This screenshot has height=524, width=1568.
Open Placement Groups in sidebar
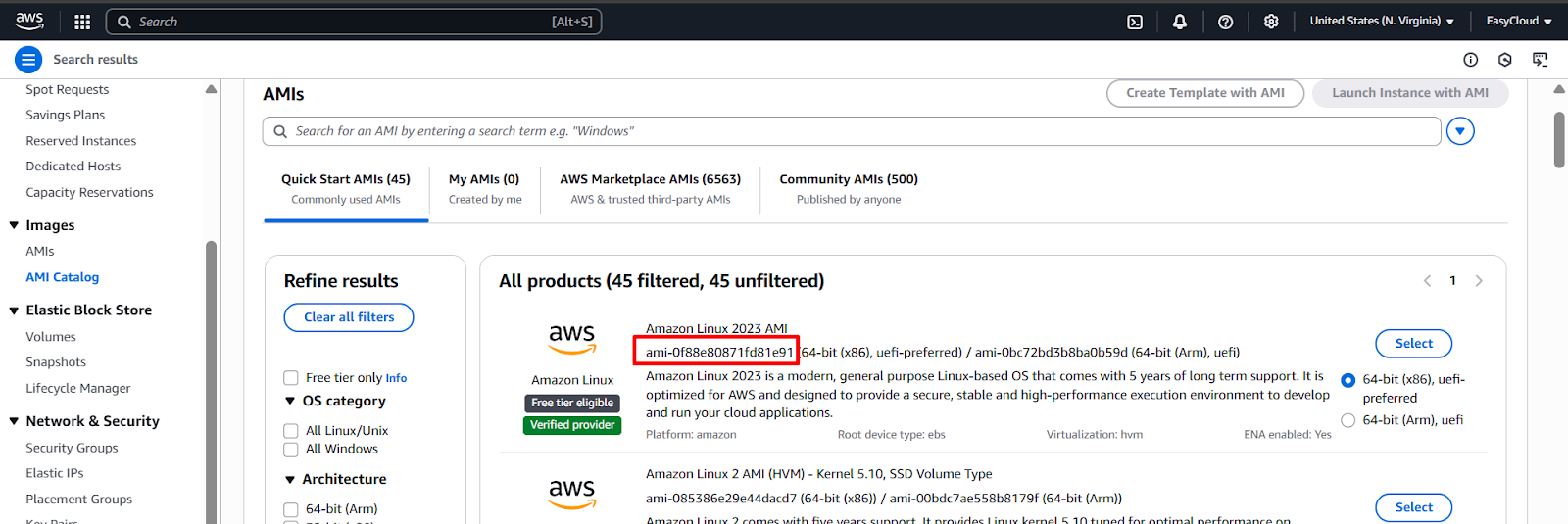[x=79, y=500]
